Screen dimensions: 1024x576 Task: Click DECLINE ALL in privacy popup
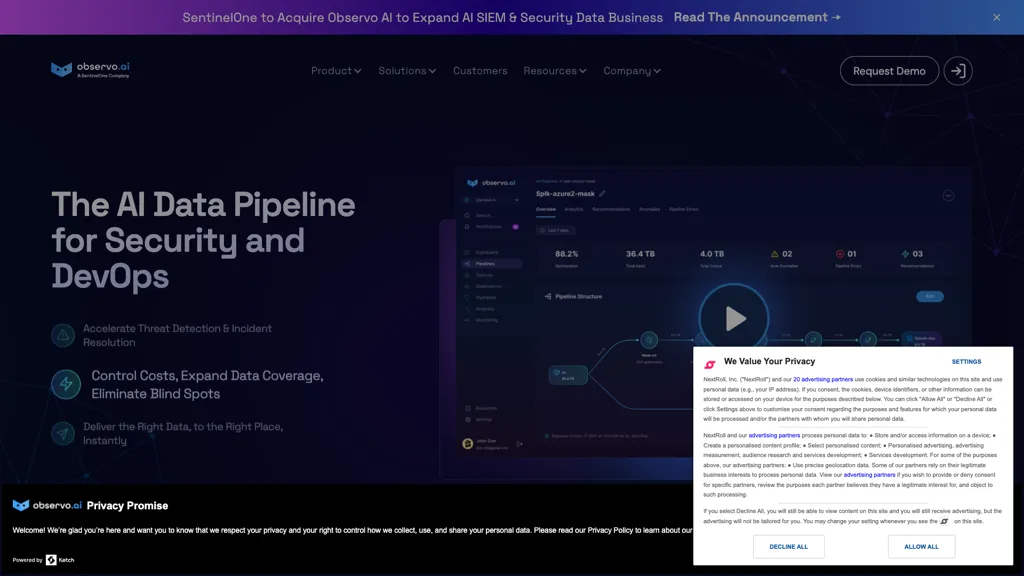point(788,547)
